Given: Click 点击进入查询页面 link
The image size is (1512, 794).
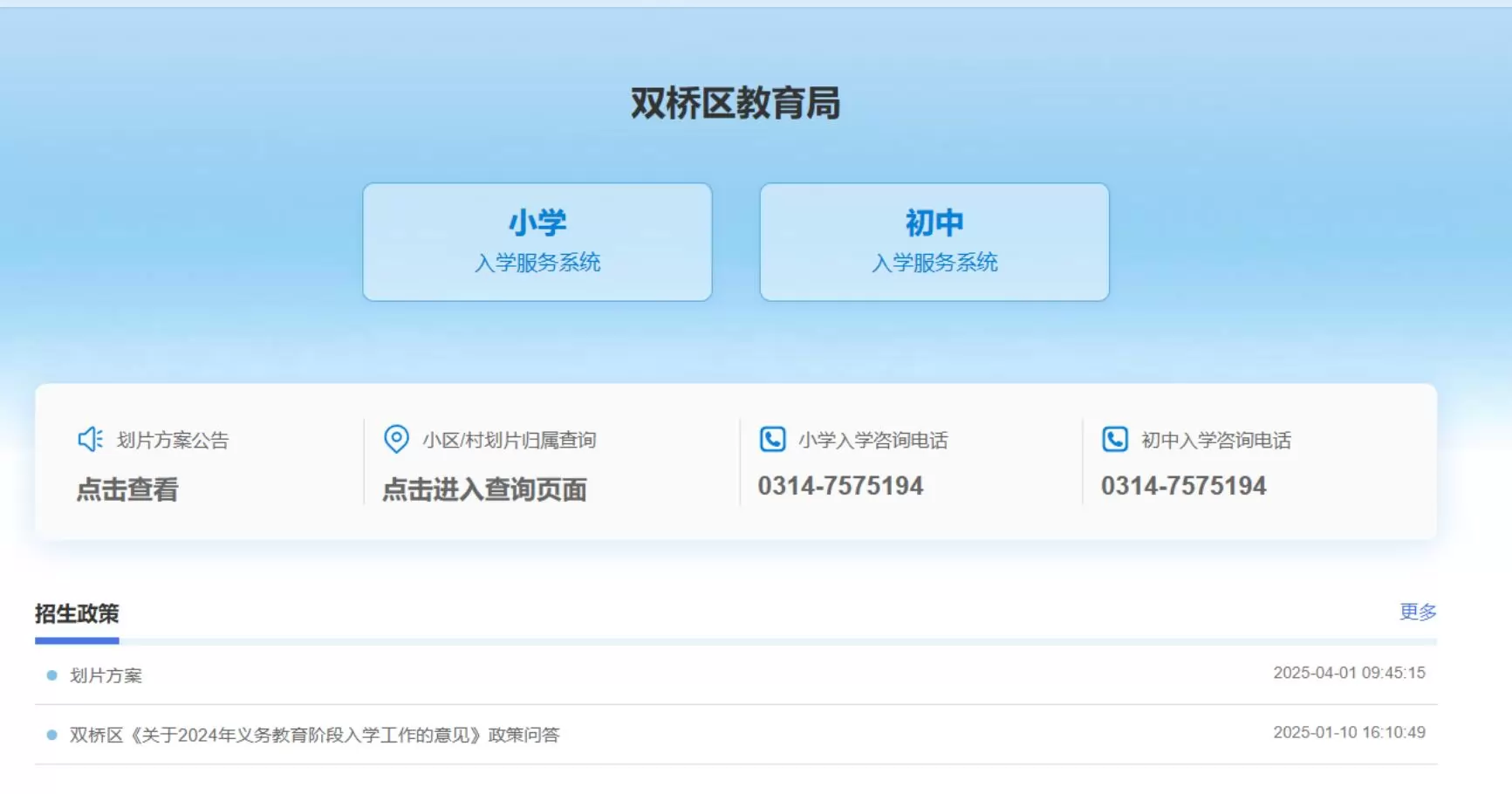Looking at the screenshot, I should [484, 489].
